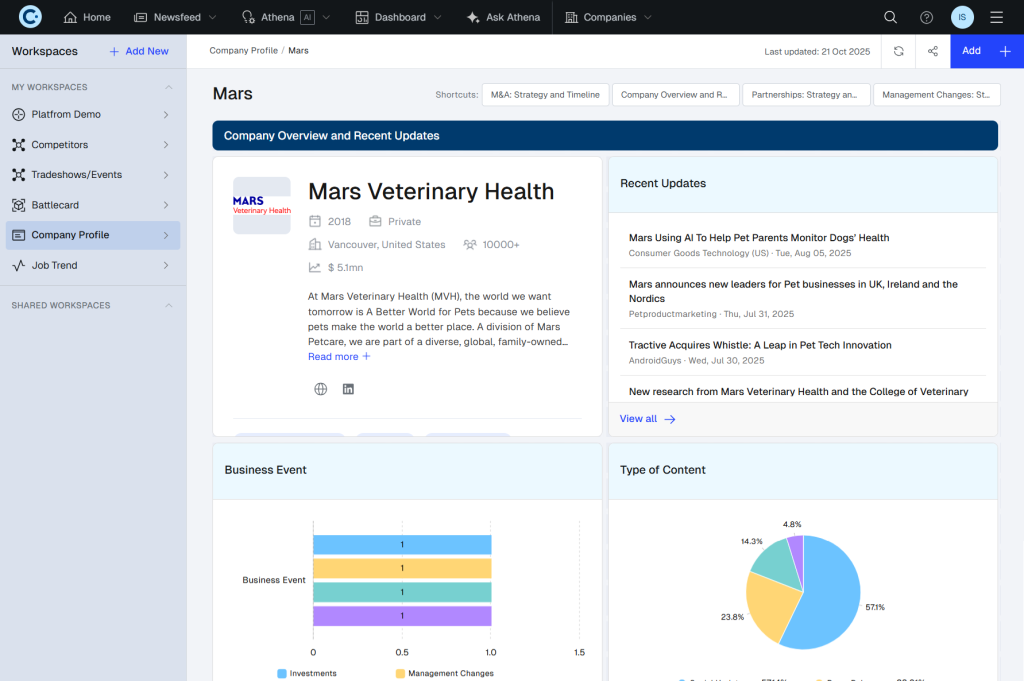Open the search icon in the top bar
This screenshot has width=1024, height=681.
[x=890, y=16]
